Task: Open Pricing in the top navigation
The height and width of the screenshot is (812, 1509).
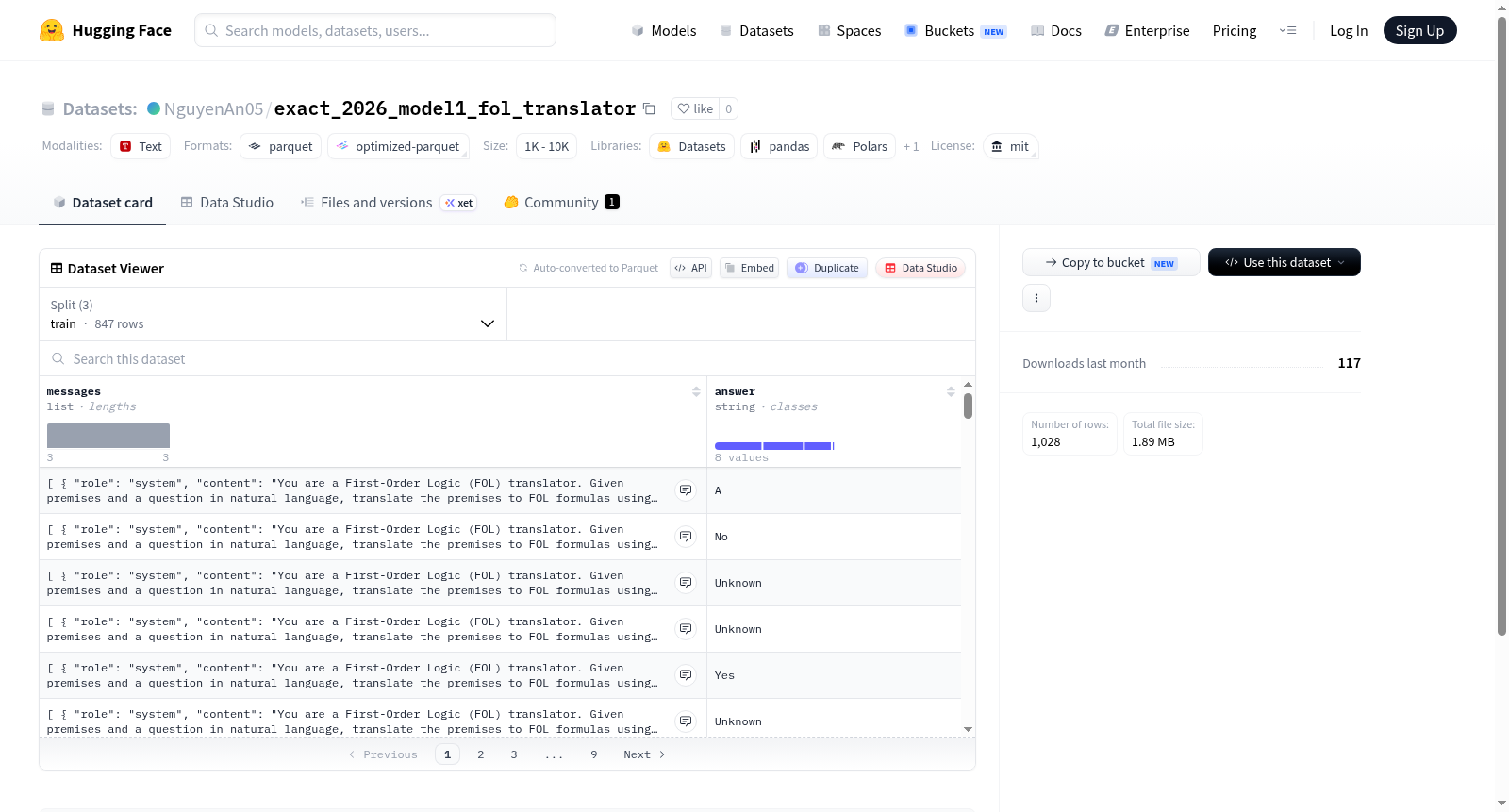Action: (1235, 30)
